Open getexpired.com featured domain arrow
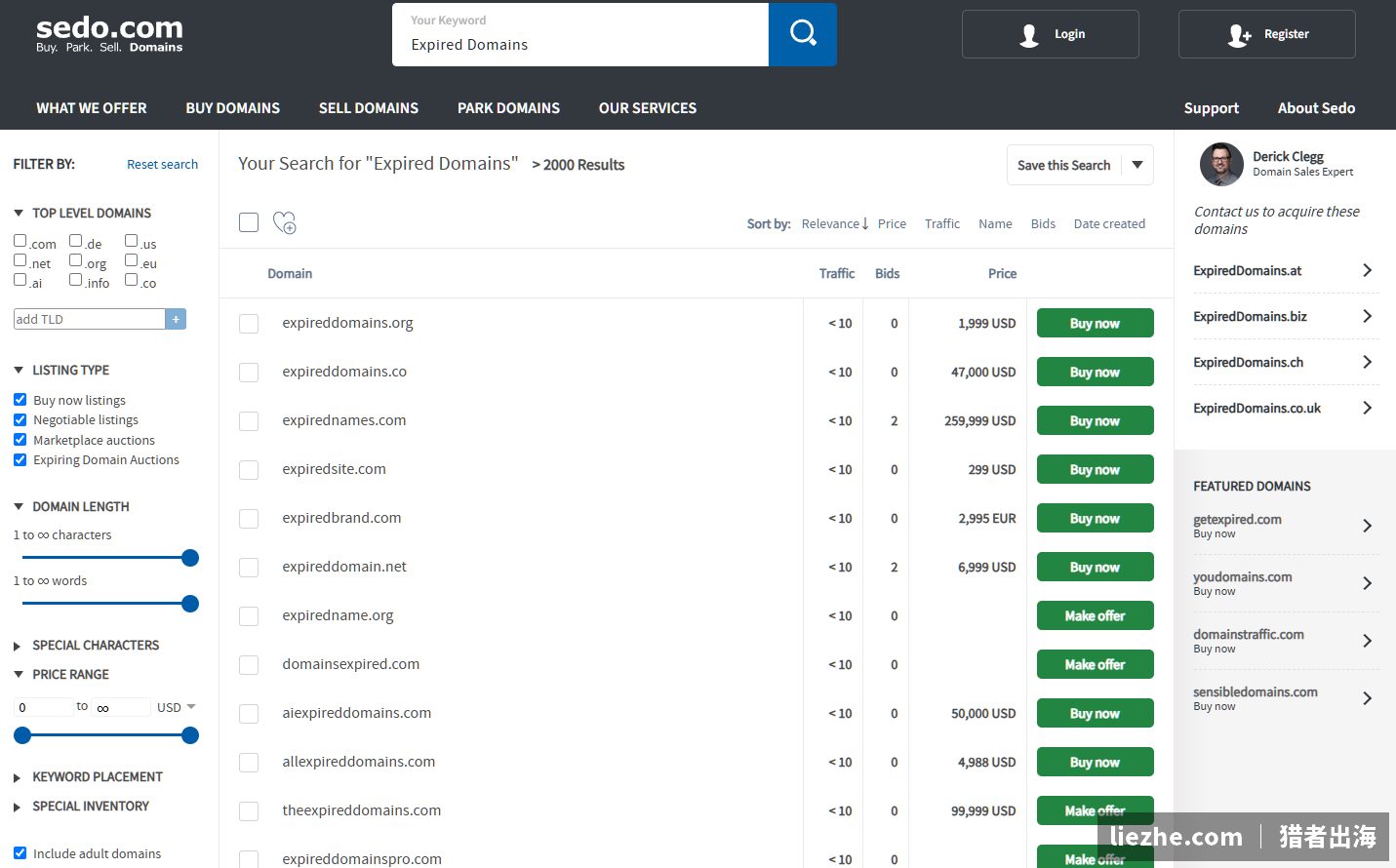The image size is (1396, 868). (x=1367, y=526)
